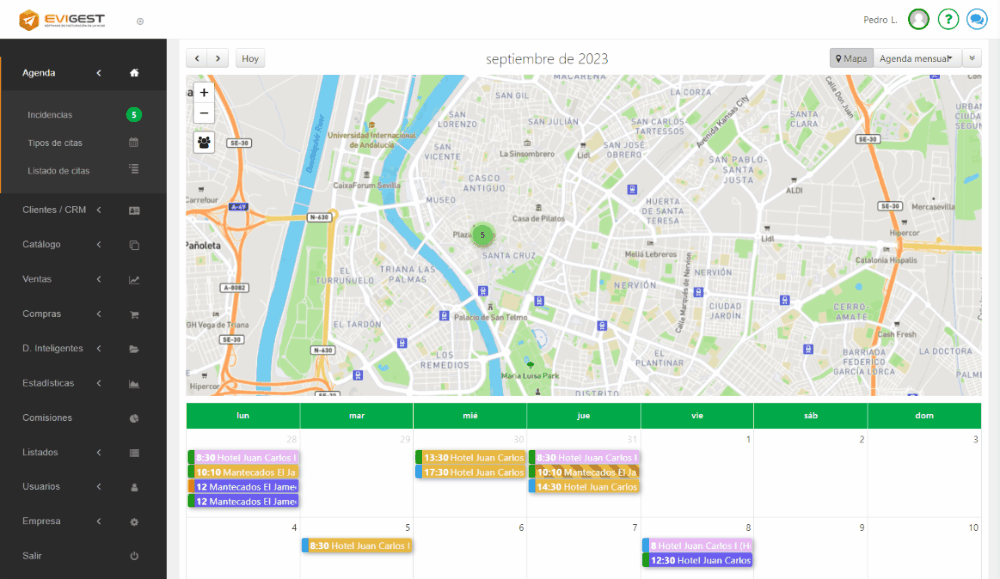Screen dimensions: 1000x579
Task: Expand the Compras chevron
Action: click(99, 314)
